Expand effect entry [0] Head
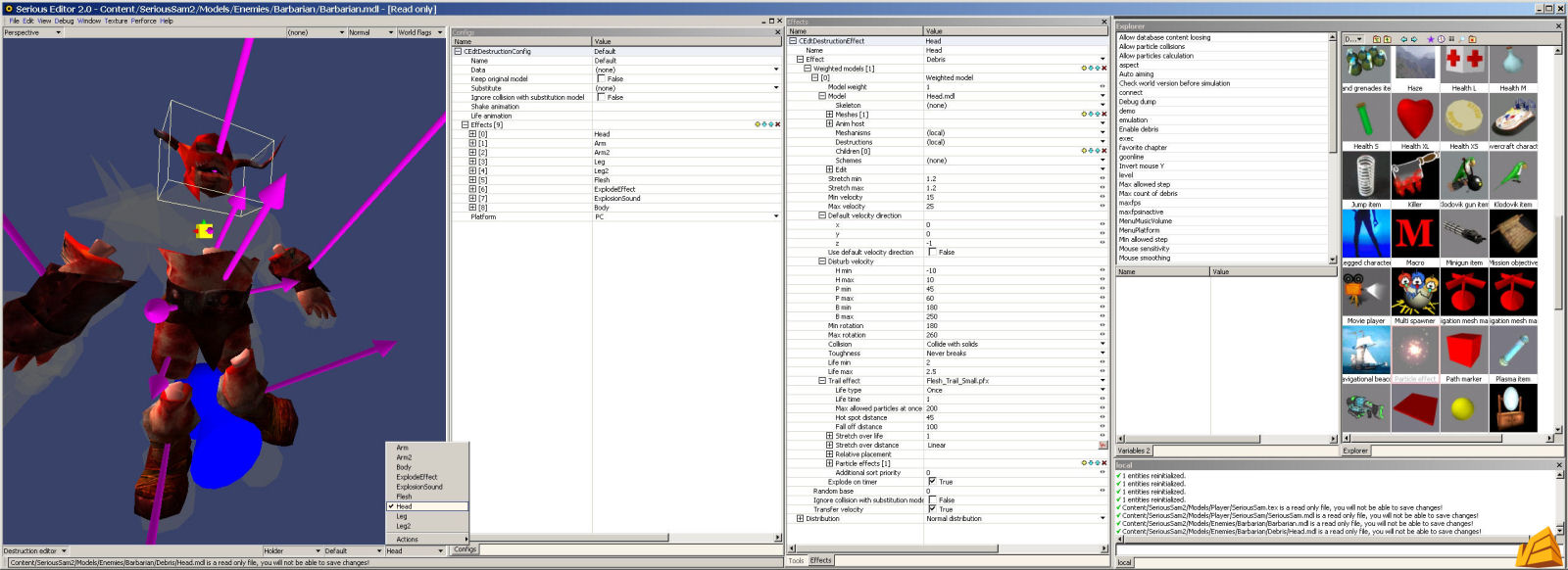The height and width of the screenshot is (570, 1568). (x=472, y=134)
